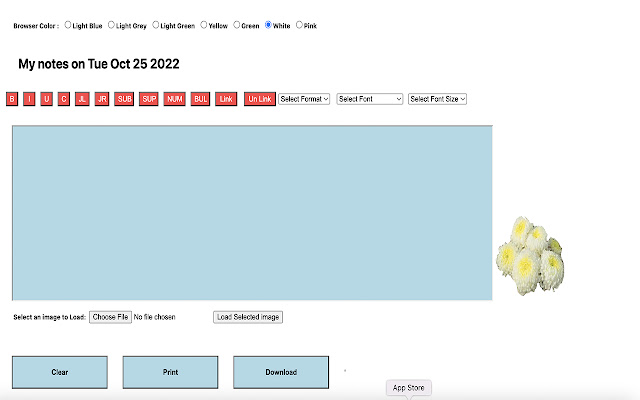Apply underline using the U button
The height and width of the screenshot is (400, 640).
tap(46, 99)
